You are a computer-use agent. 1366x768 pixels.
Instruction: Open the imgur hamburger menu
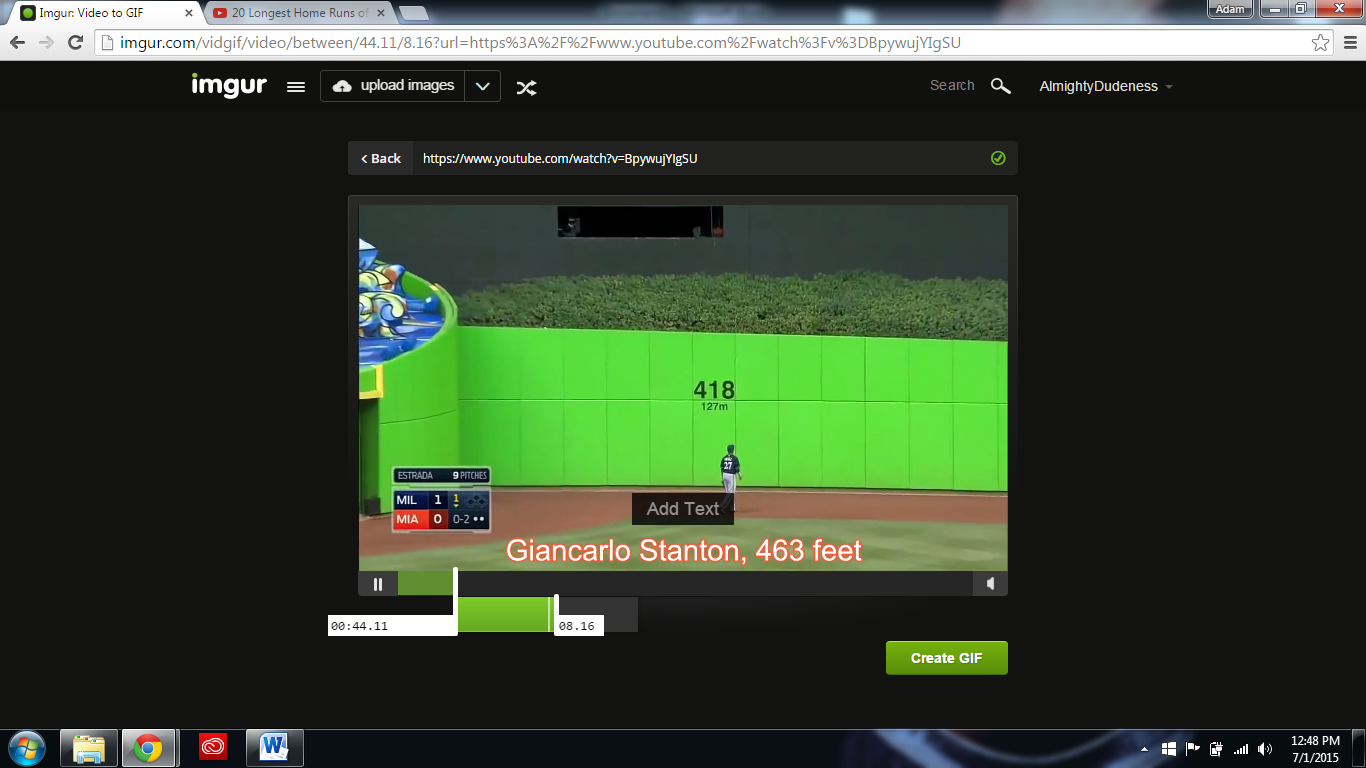296,86
